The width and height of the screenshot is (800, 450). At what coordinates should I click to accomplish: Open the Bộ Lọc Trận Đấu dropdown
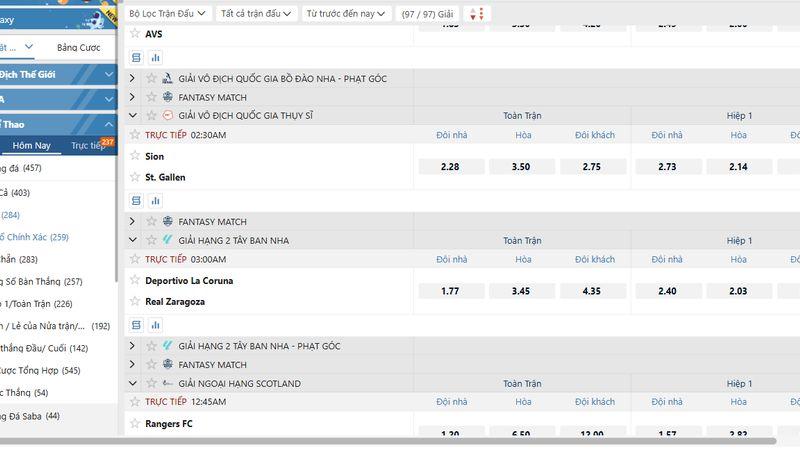pos(169,13)
